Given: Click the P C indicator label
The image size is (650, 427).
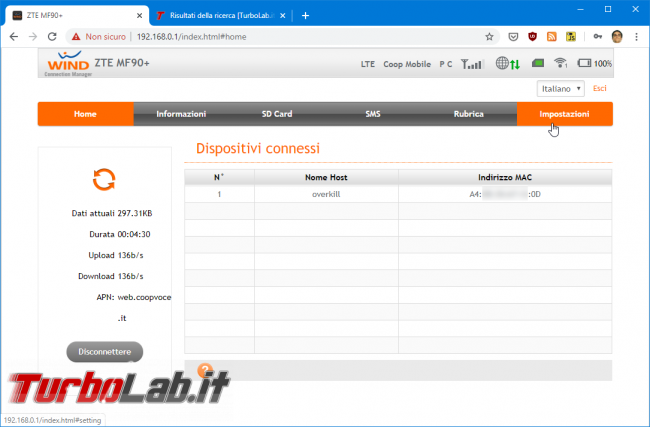Looking at the screenshot, I should click(x=446, y=64).
